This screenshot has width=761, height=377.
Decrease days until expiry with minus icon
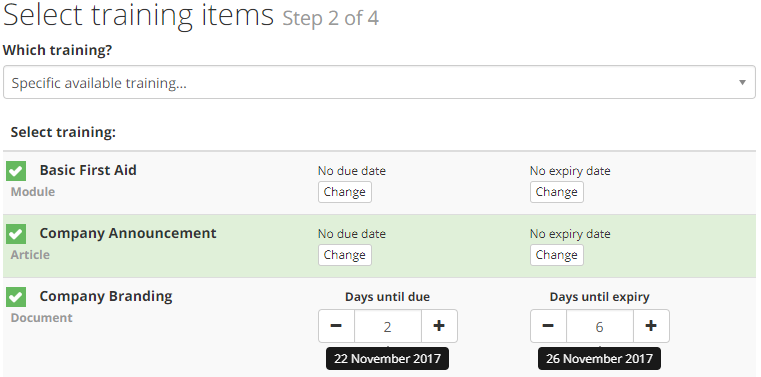548,326
